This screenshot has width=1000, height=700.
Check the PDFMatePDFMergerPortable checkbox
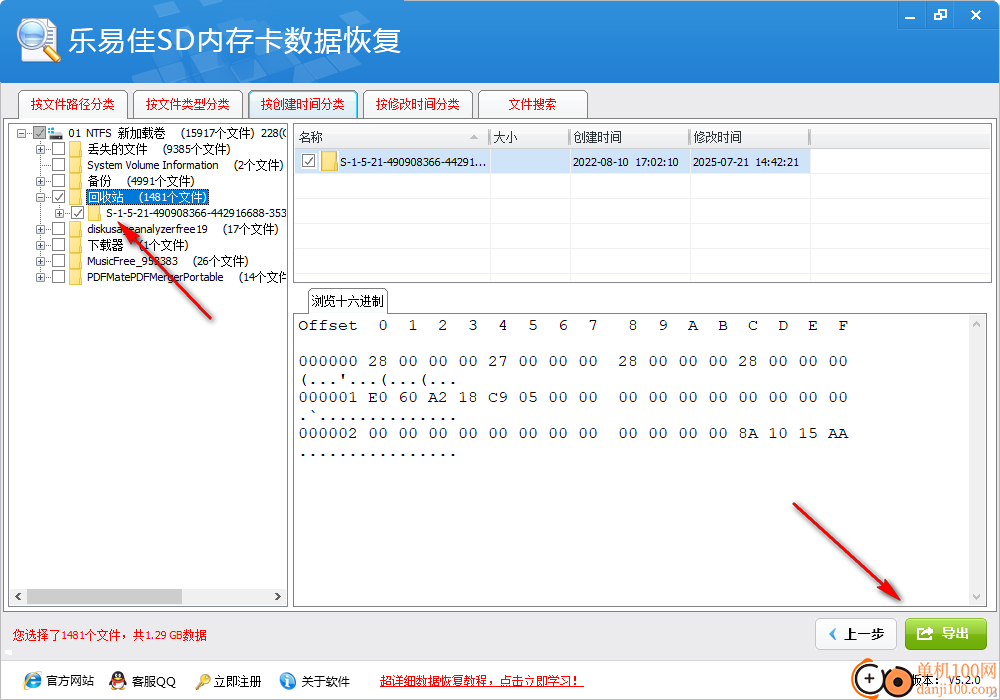coord(58,276)
